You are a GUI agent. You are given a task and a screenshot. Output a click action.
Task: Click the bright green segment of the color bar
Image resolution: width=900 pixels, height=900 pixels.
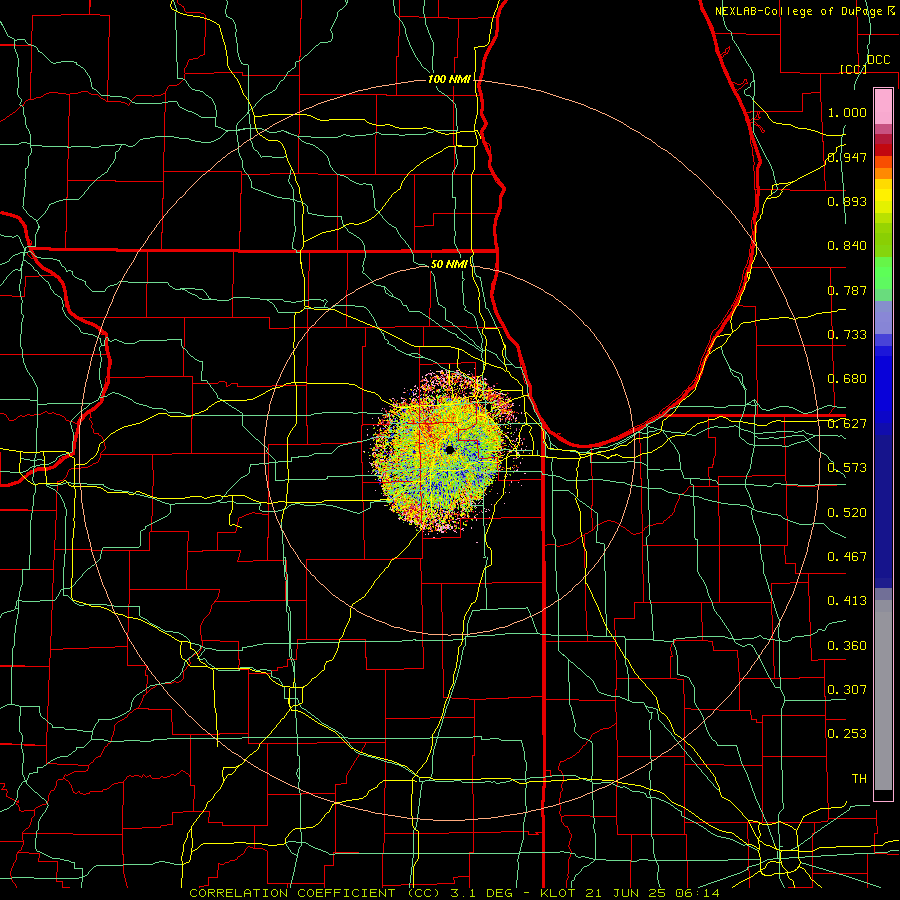click(883, 273)
